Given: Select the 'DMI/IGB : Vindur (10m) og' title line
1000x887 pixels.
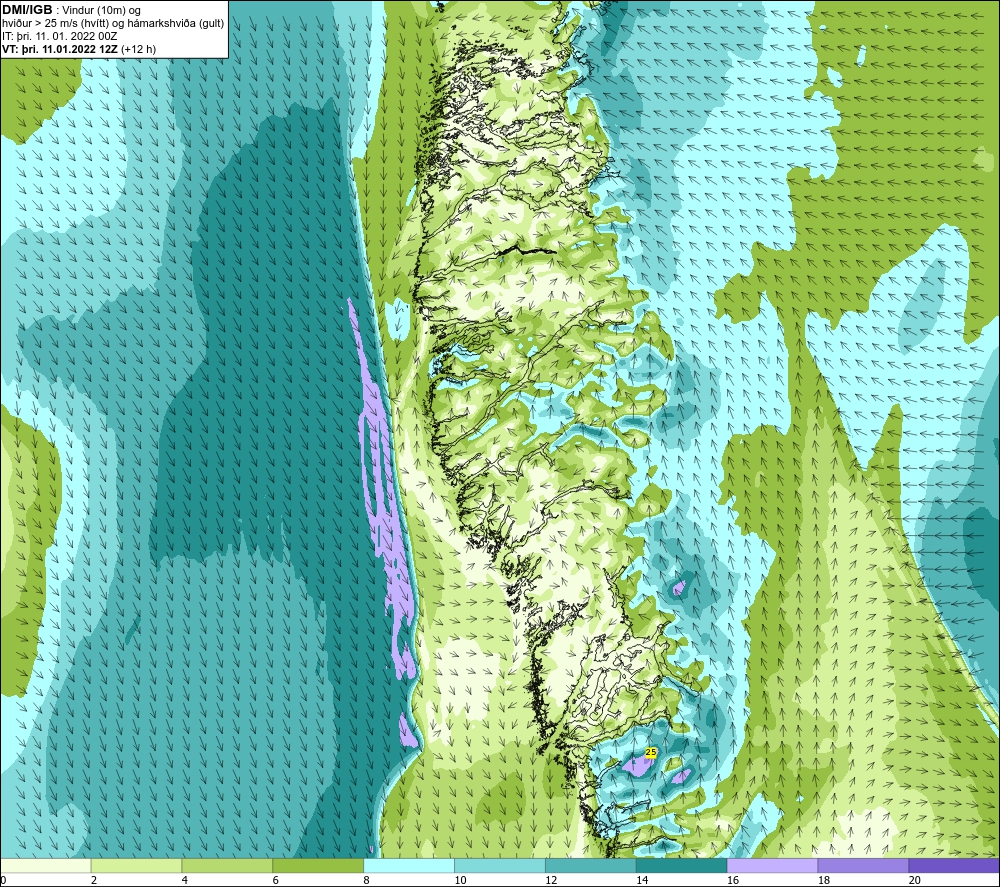Looking at the screenshot, I should pos(71,10).
